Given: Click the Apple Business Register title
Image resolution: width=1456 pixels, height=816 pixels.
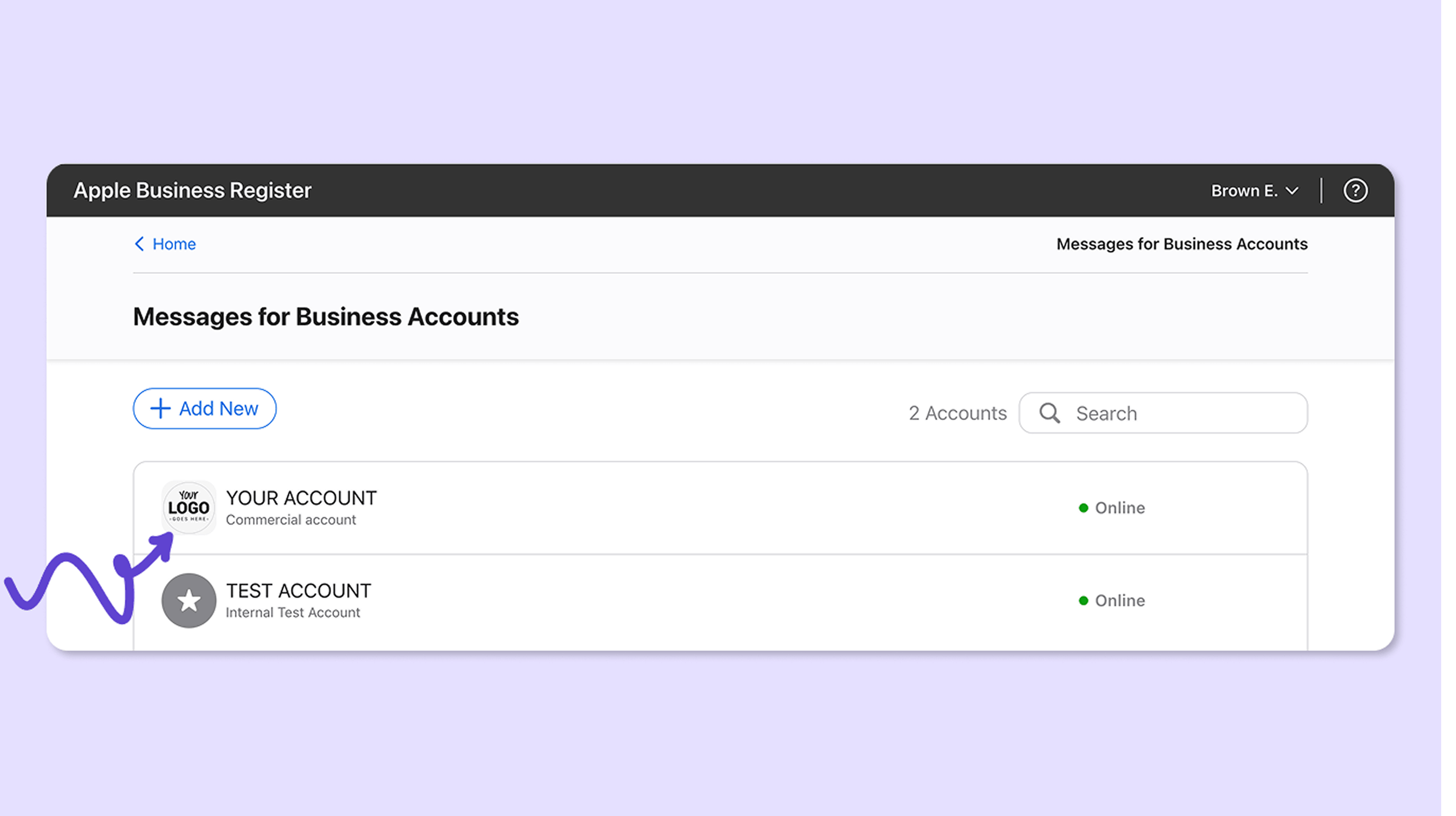Looking at the screenshot, I should (x=192, y=190).
